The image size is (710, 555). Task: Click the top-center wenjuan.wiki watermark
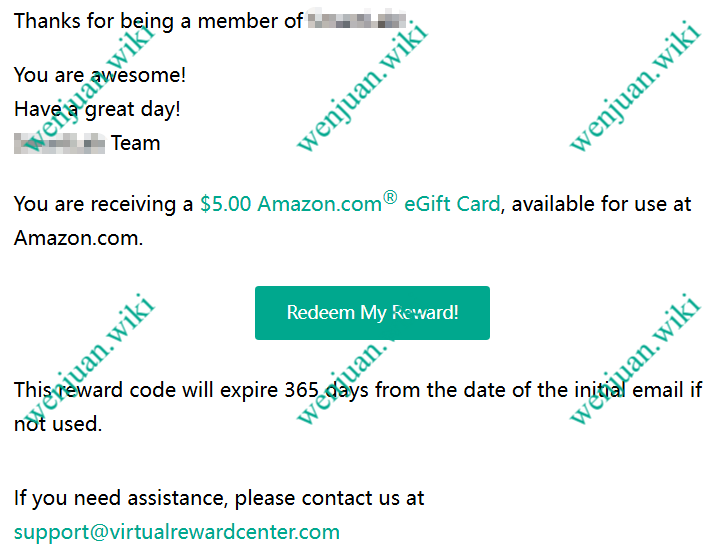click(362, 86)
